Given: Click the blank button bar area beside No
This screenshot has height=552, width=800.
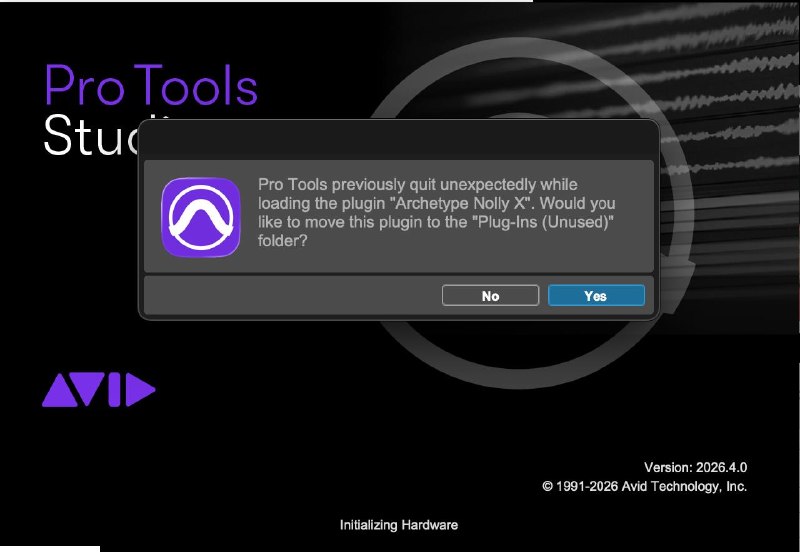Looking at the screenshot, I should [x=293, y=295].
